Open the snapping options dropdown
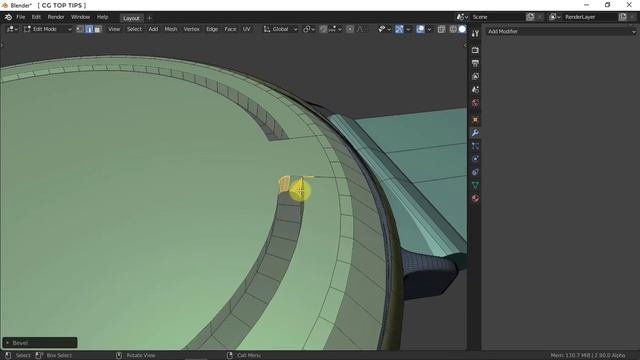Viewport: 640px width, 360px height. 336,29
